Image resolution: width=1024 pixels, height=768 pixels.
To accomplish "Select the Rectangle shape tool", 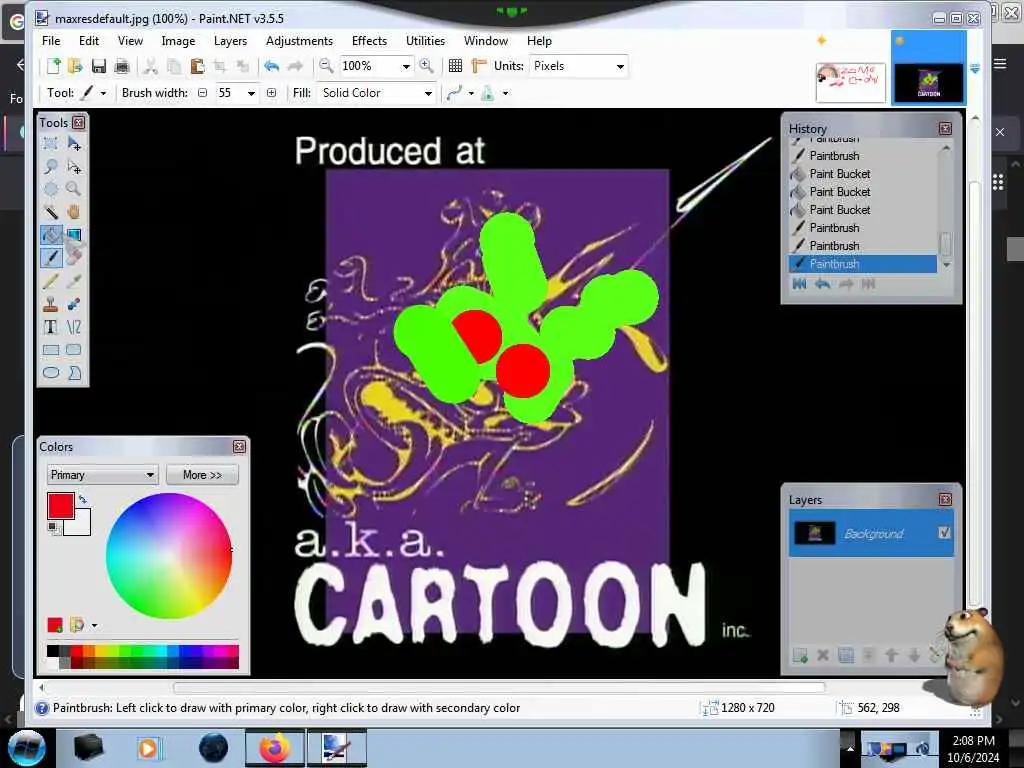I will point(50,350).
